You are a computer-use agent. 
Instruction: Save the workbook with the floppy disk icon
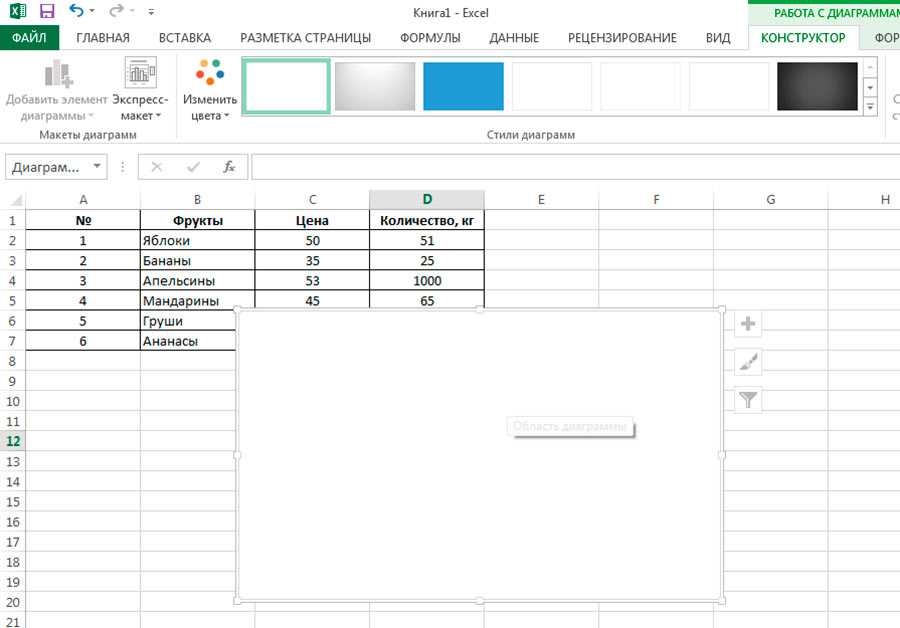pos(46,11)
